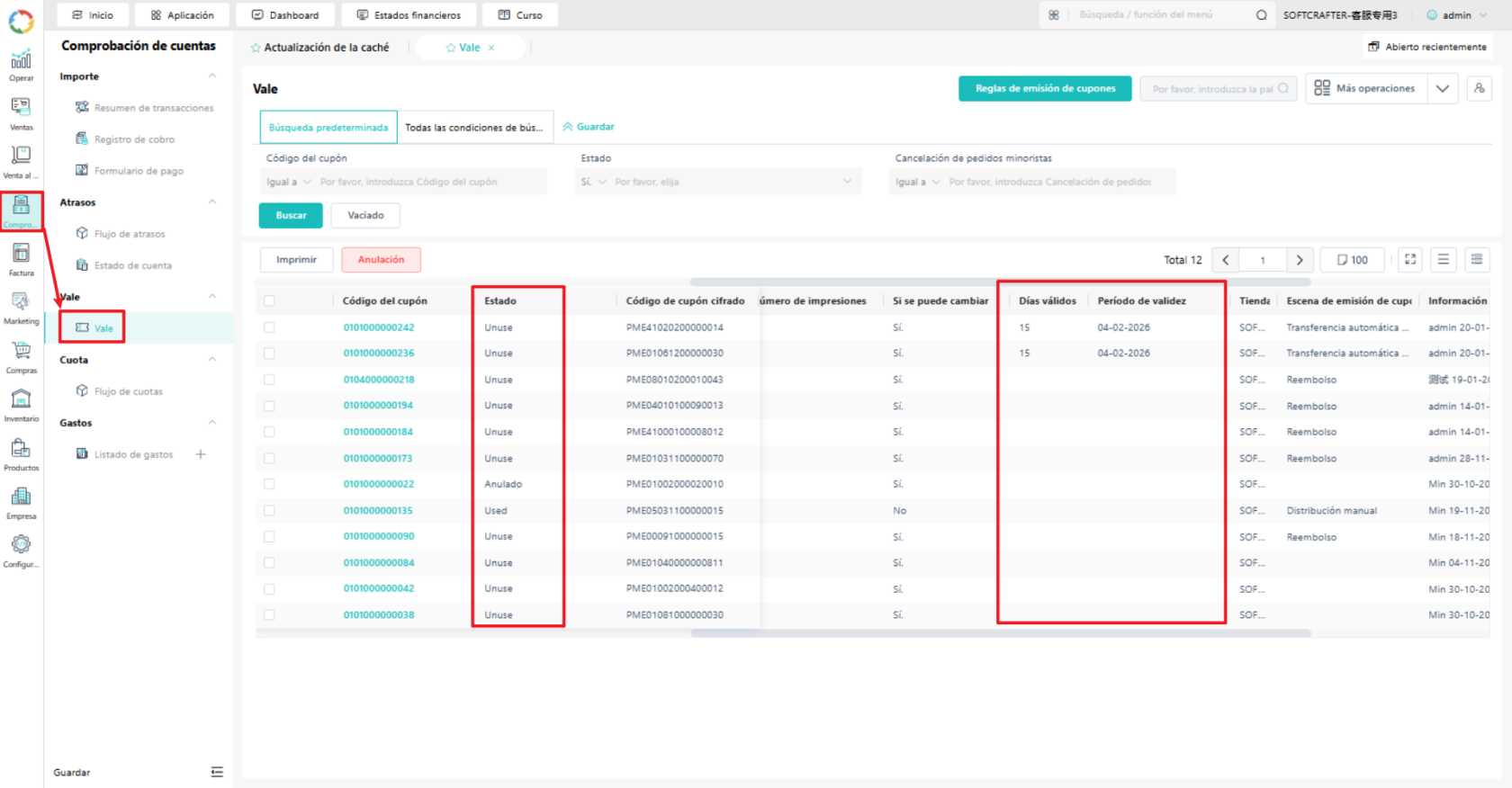Click the horizontal scrollbar below the table
1512x788 pixels.
1000,633
